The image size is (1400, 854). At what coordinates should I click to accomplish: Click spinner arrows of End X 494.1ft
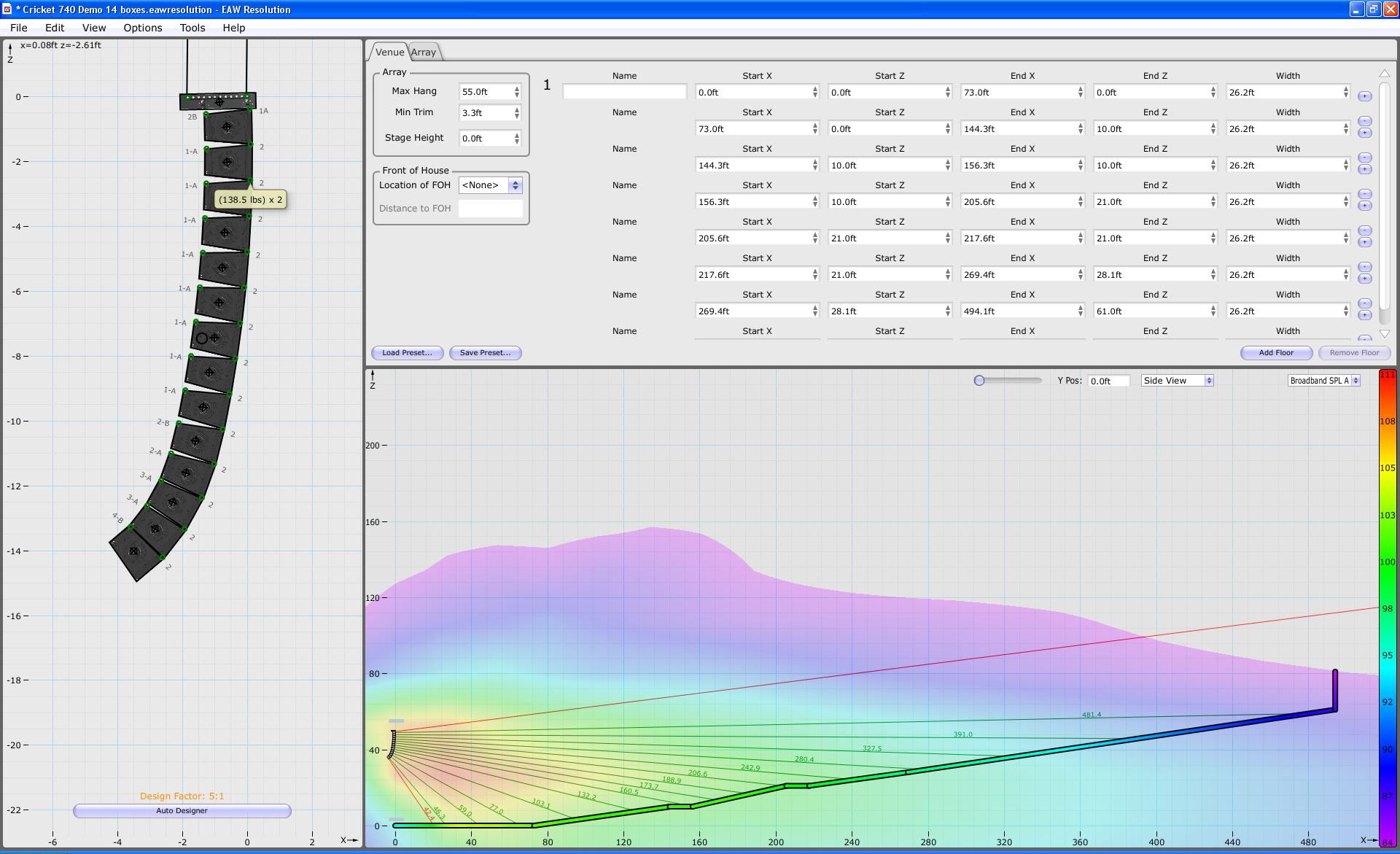[1080, 311]
